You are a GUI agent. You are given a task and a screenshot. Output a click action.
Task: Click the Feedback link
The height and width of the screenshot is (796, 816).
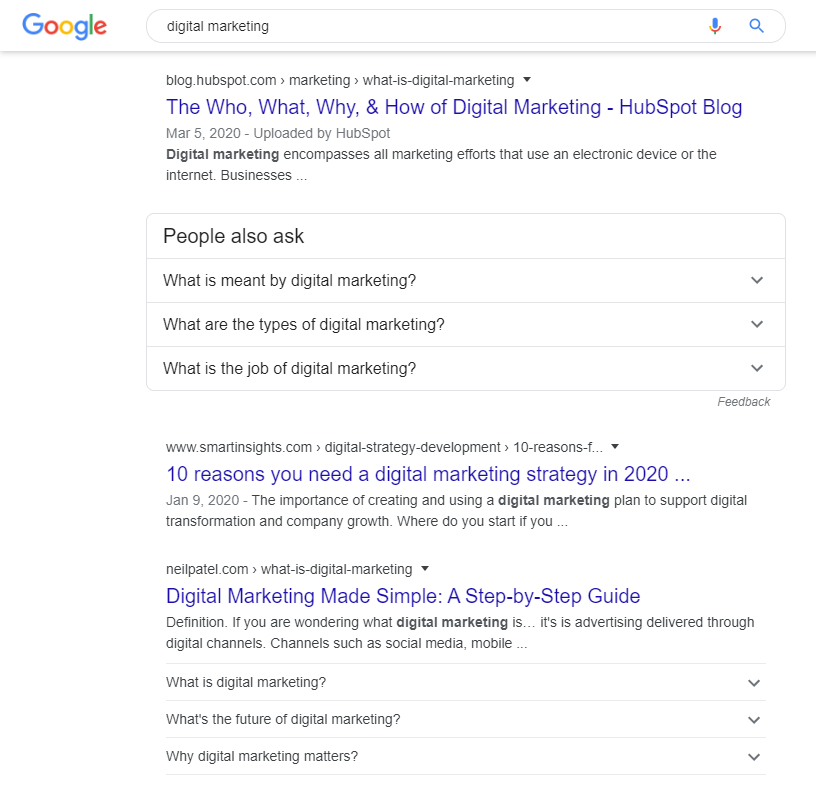(744, 402)
